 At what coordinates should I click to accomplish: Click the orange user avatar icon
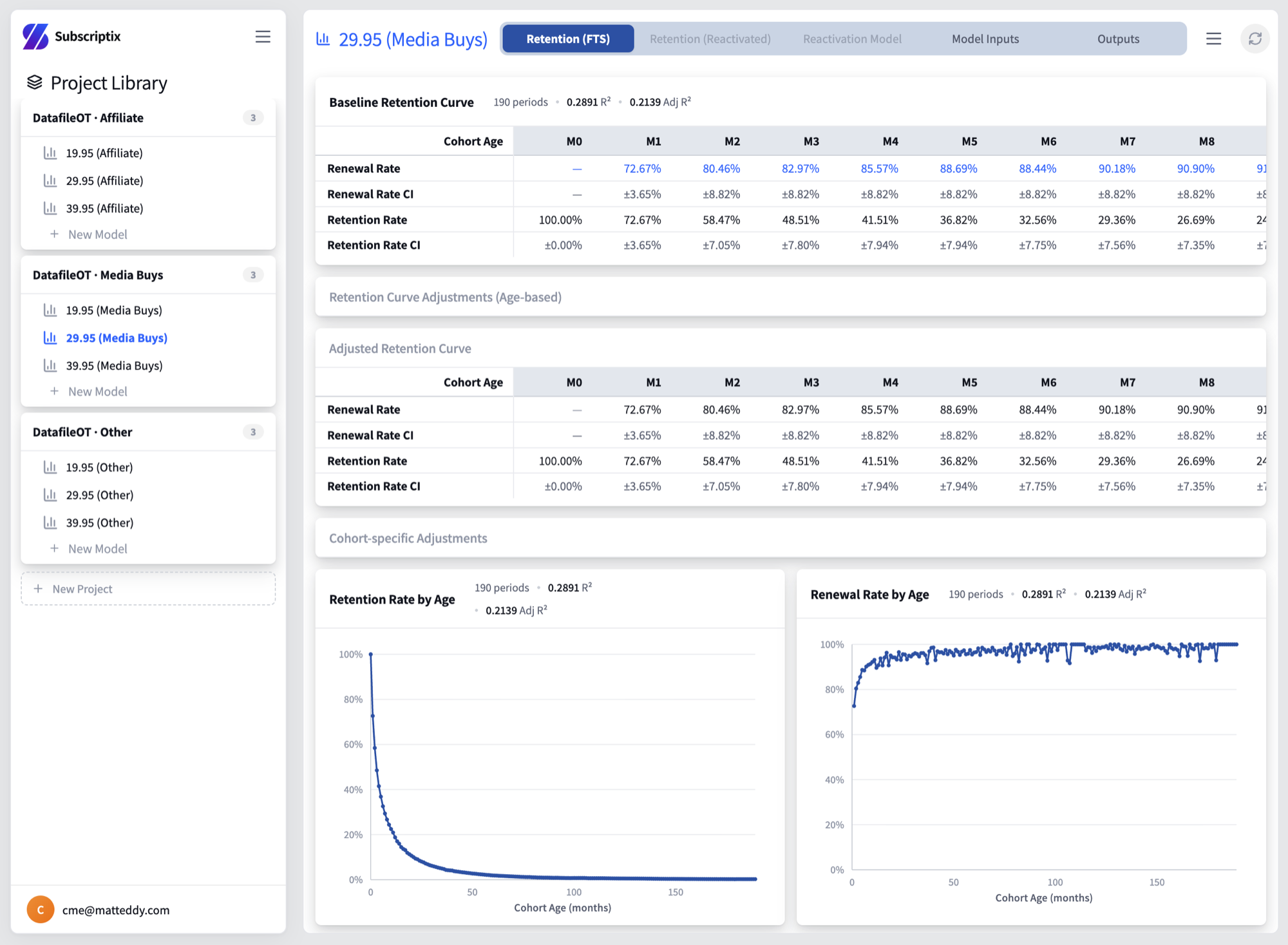(x=41, y=910)
